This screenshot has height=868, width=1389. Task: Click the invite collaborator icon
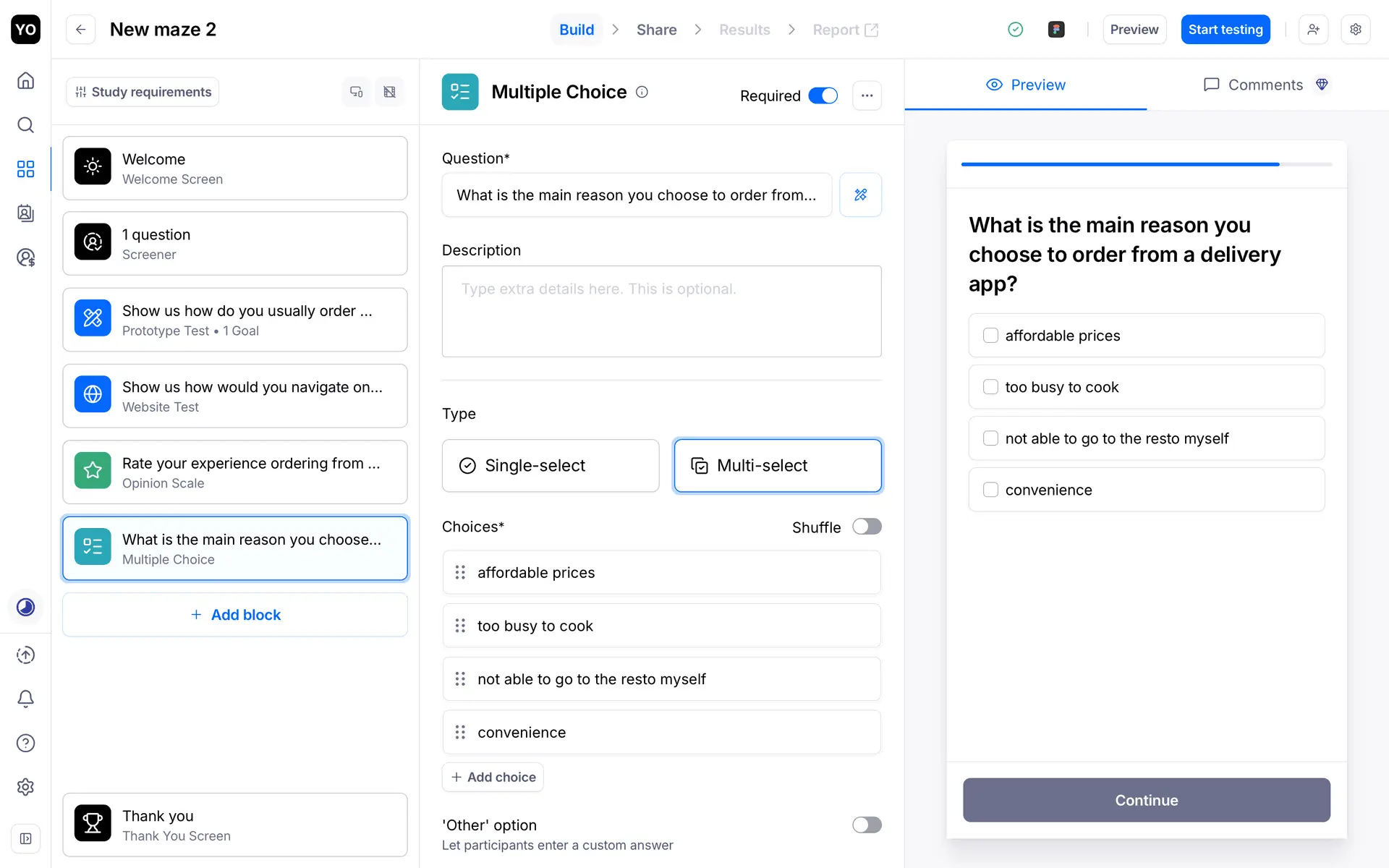pos(1313,30)
